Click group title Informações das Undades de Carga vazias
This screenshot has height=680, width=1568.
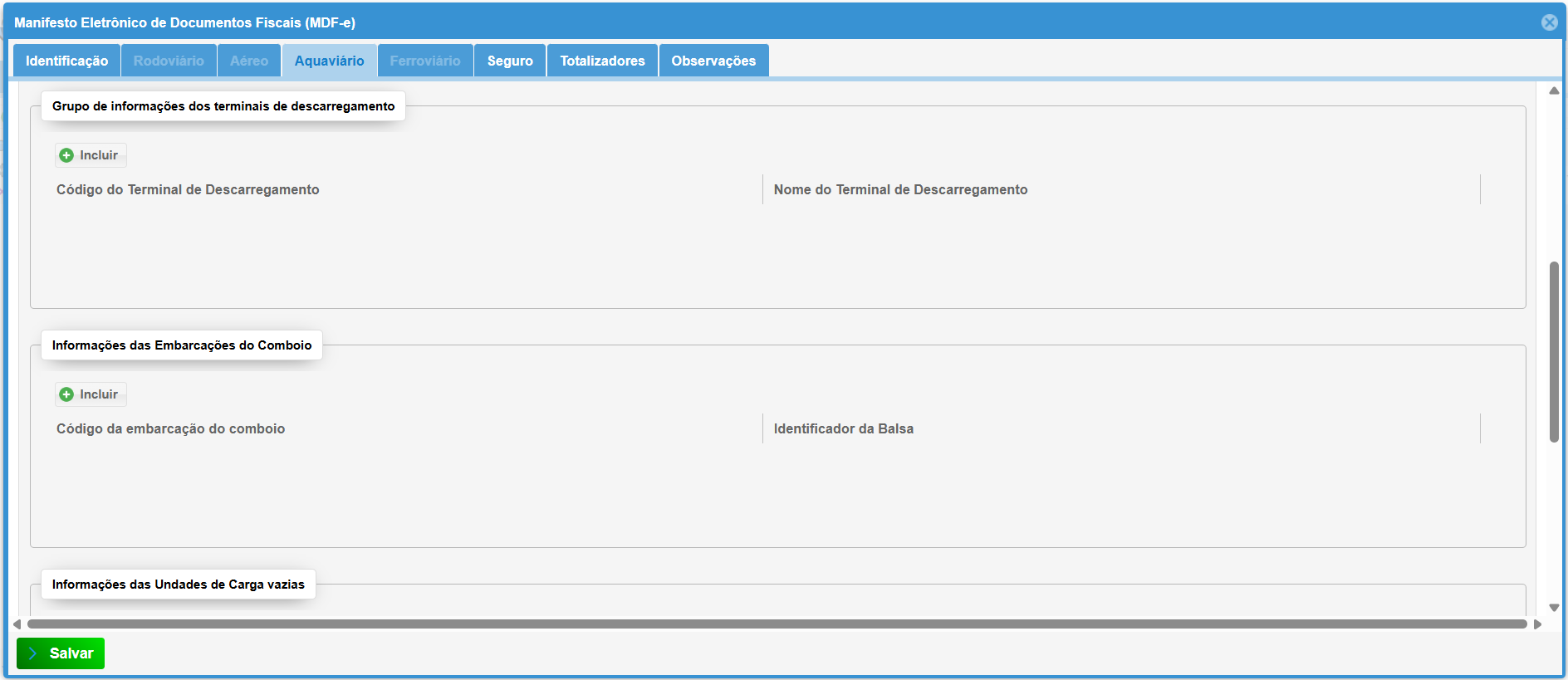point(179,585)
